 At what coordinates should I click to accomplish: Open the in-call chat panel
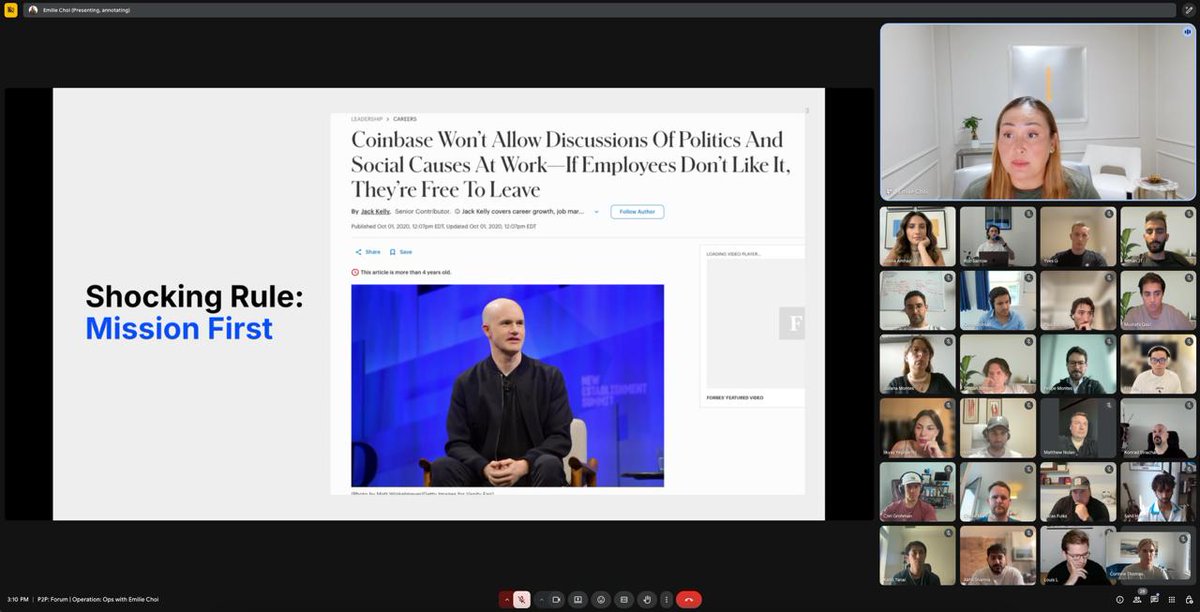1154,600
